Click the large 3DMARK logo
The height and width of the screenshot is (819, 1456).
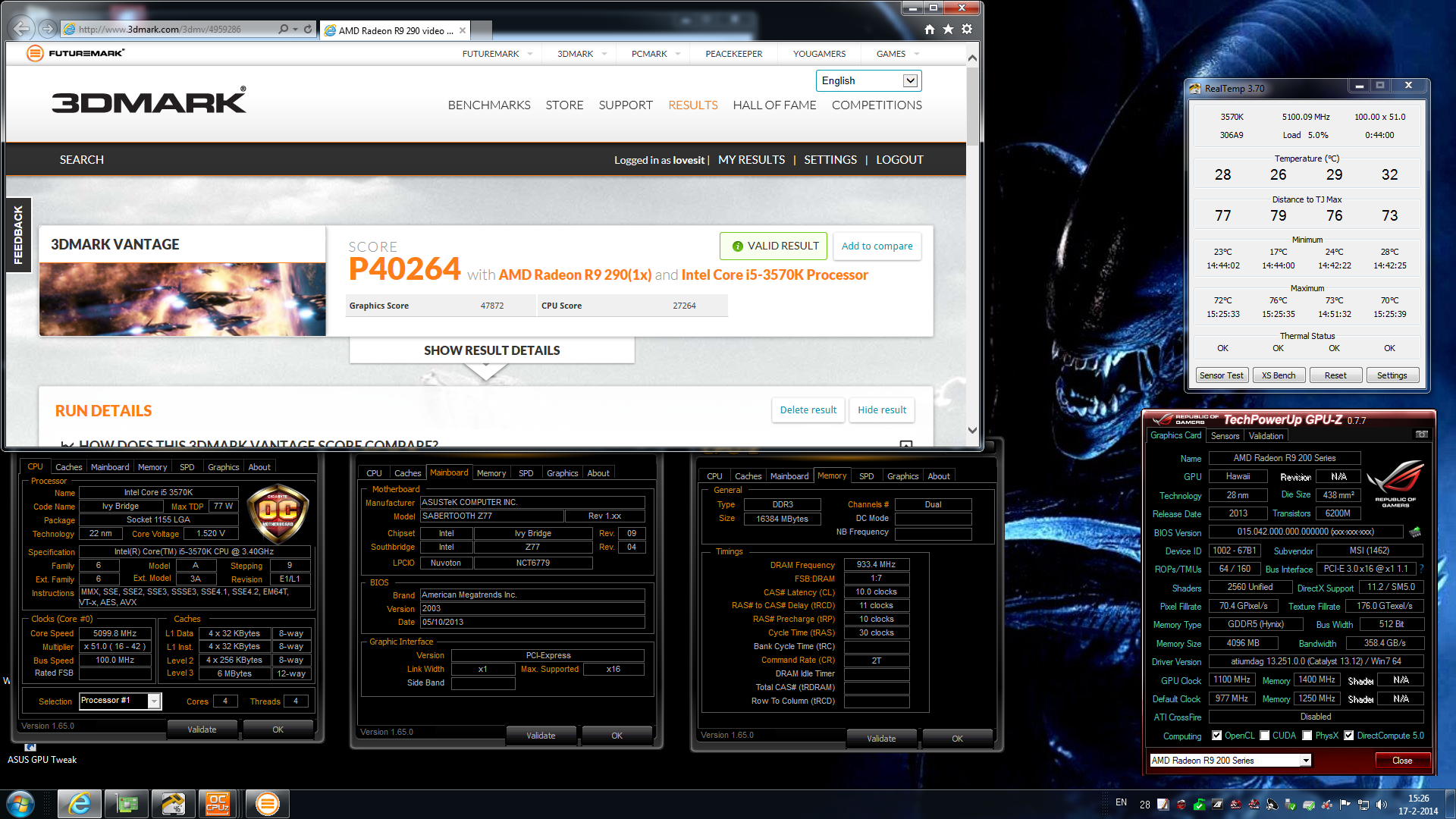pos(149,100)
